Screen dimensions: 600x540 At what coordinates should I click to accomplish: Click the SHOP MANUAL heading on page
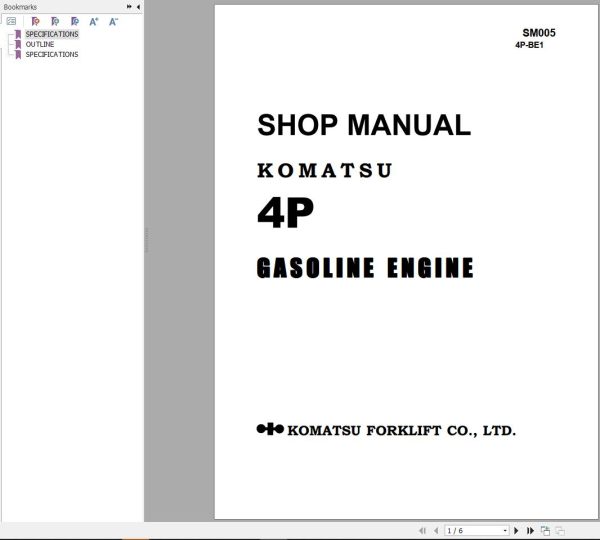[364, 125]
